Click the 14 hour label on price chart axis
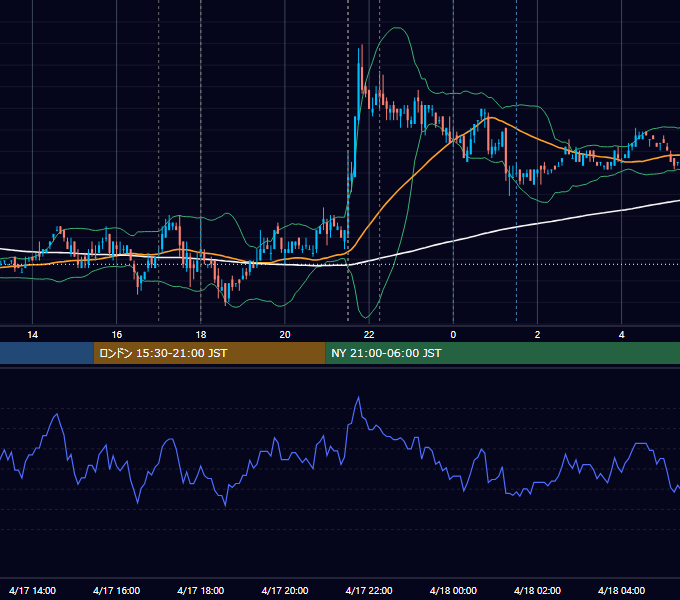 click(x=33, y=335)
